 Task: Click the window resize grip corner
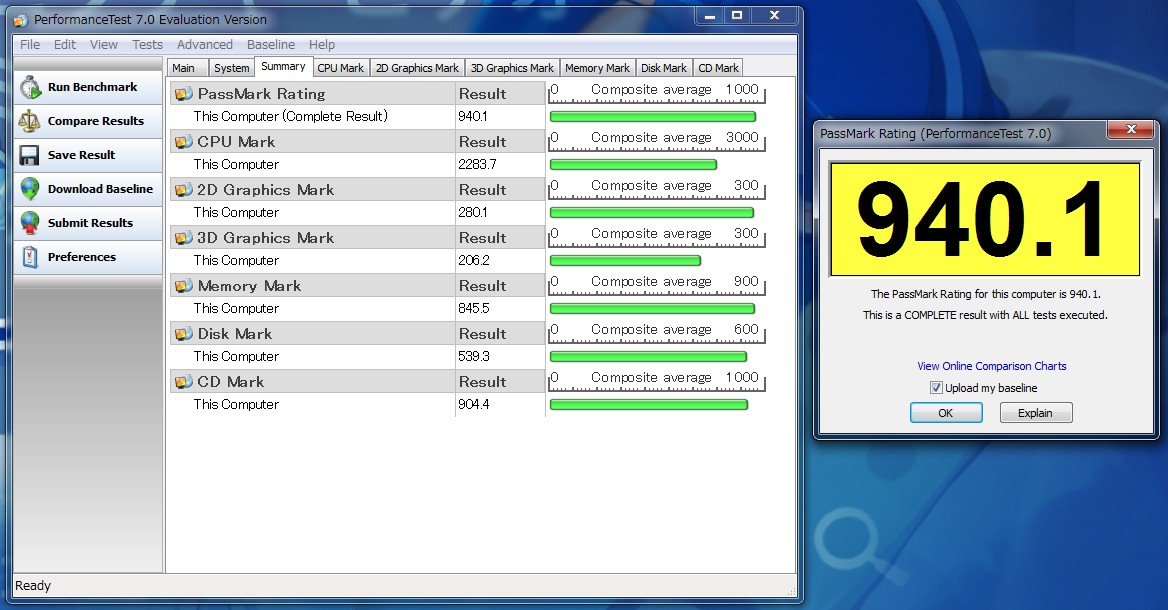tap(791, 591)
